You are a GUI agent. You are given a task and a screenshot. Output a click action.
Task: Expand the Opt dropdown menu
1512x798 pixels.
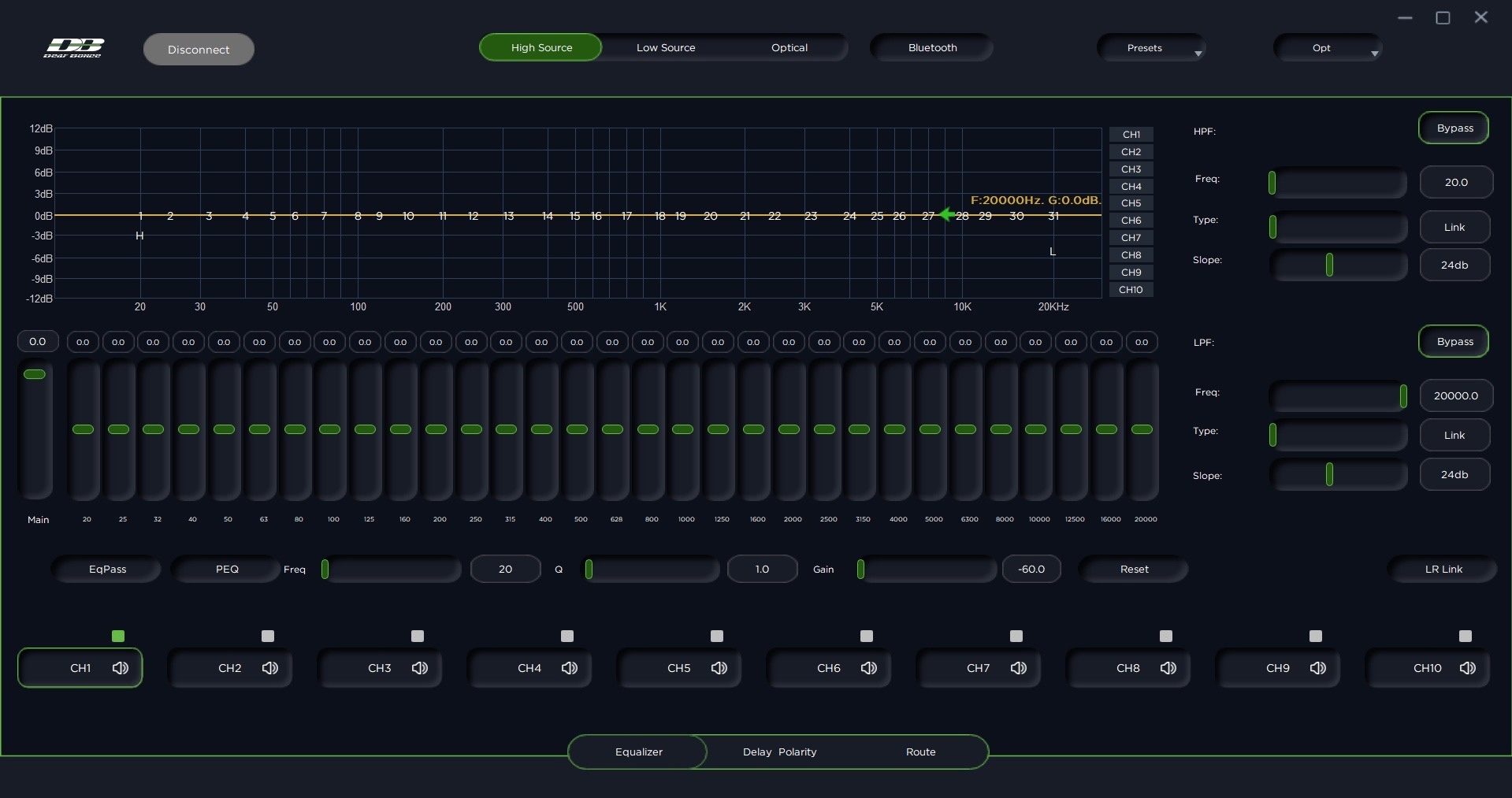[x=1328, y=48]
